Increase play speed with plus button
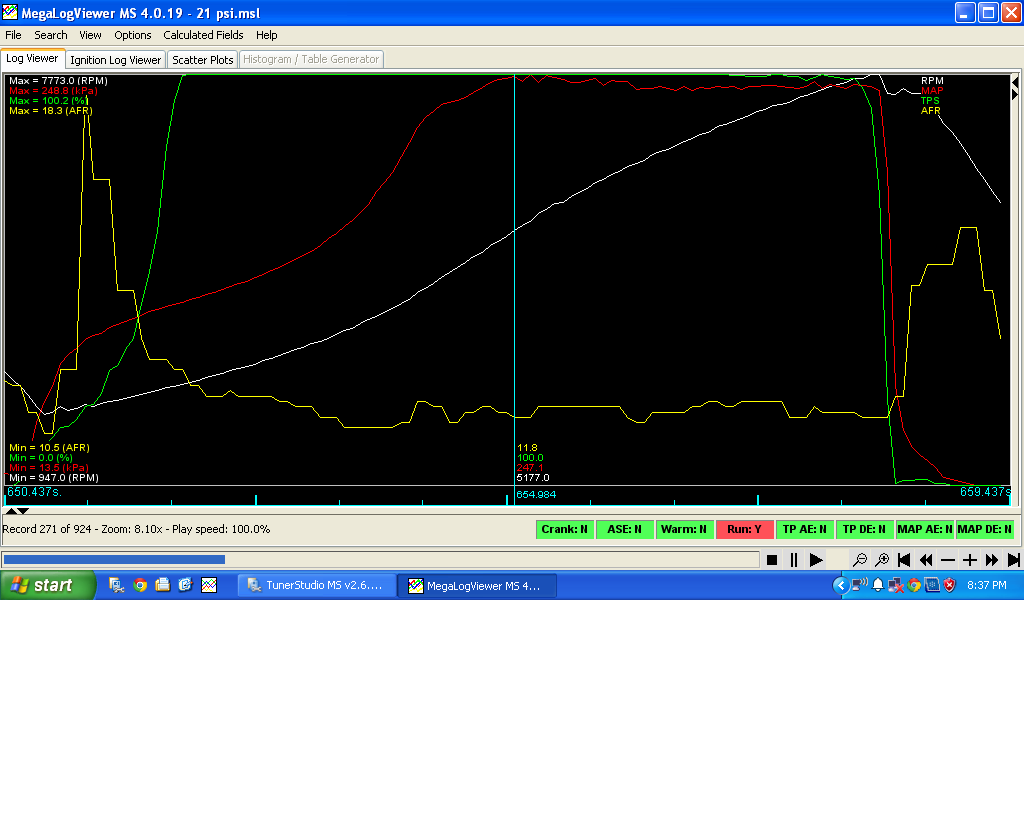Screen dimensions: 1024x840 pyautogui.click(x=969, y=560)
